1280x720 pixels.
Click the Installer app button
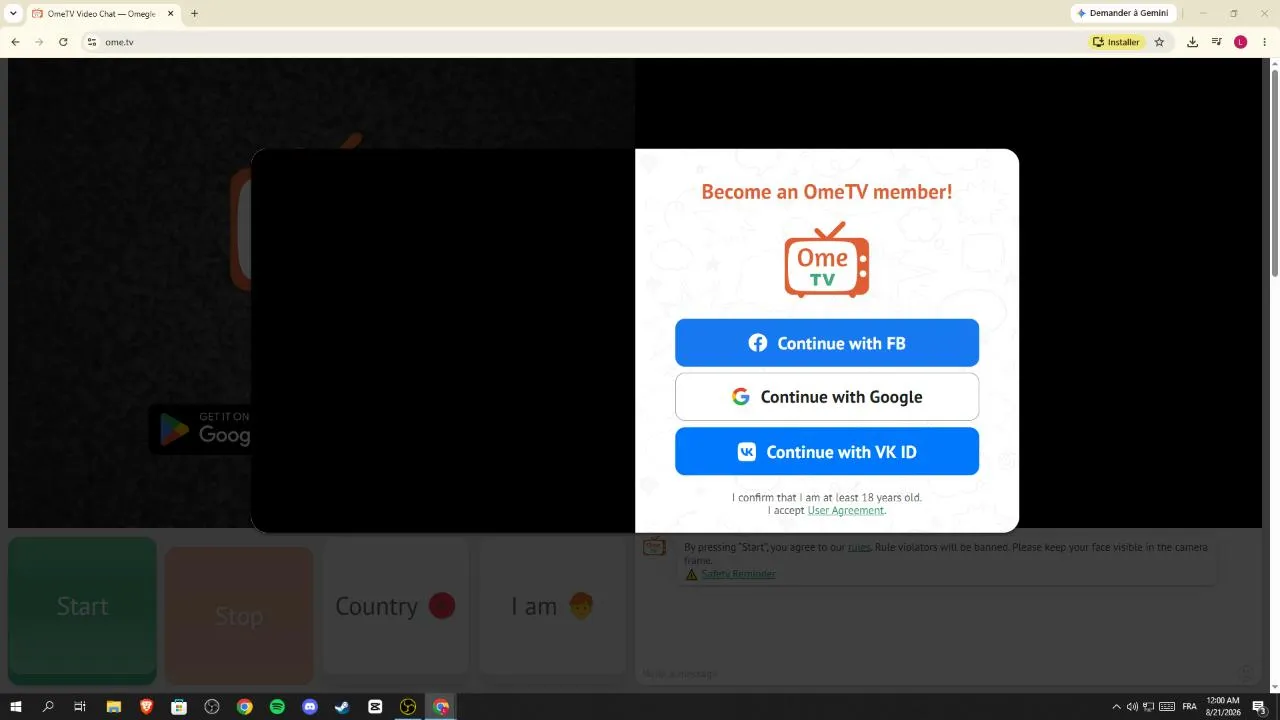point(1116,42)
